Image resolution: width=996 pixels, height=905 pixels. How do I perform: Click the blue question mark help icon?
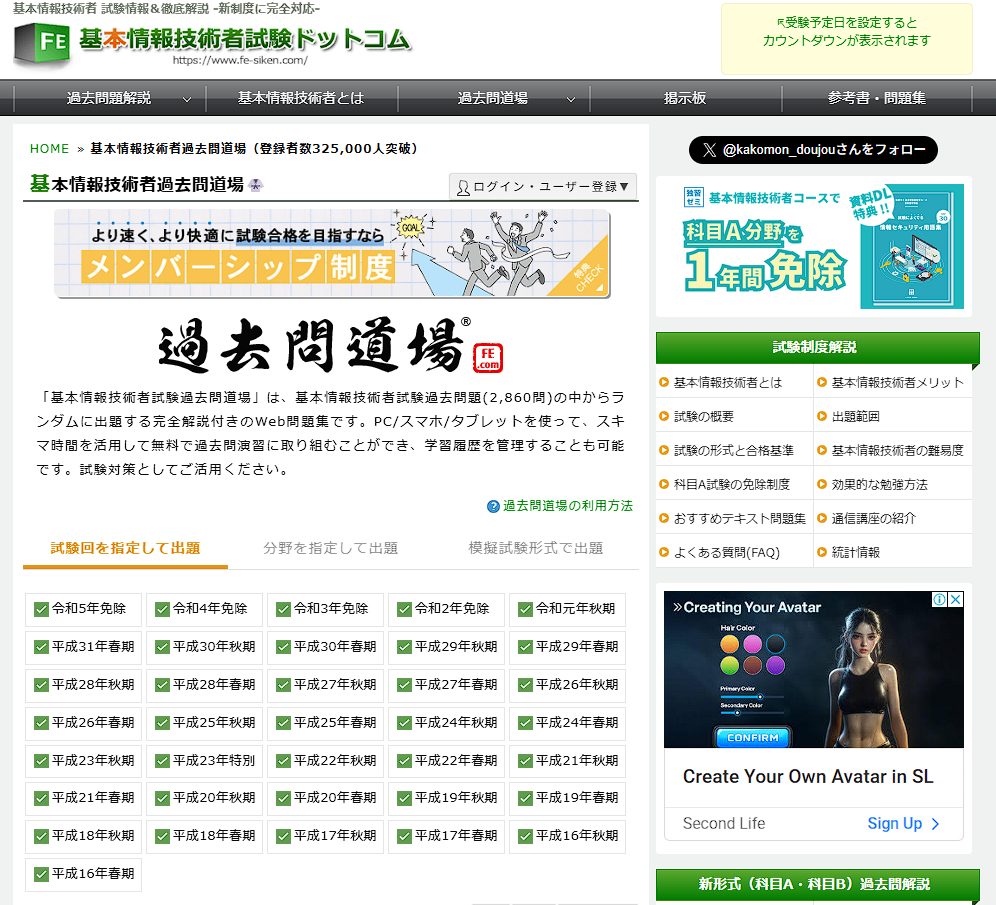tap(493, 506)
